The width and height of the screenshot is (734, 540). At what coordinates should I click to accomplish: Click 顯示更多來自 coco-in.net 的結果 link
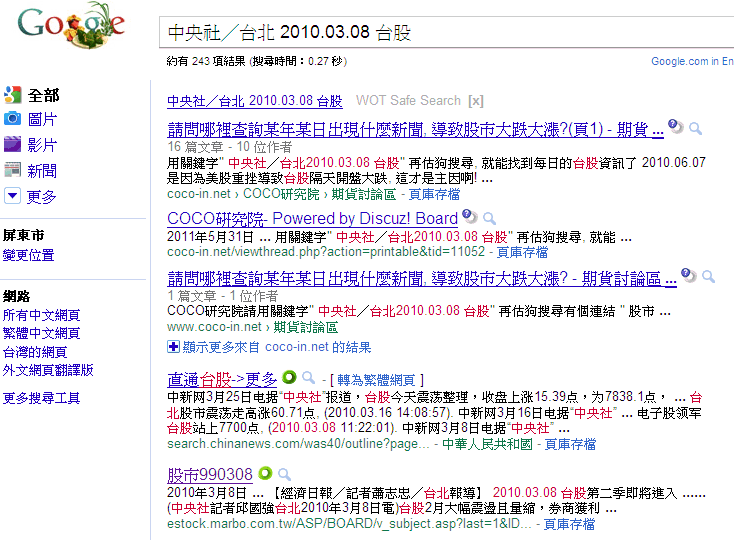pyautogui.click(x=277, y=347)
